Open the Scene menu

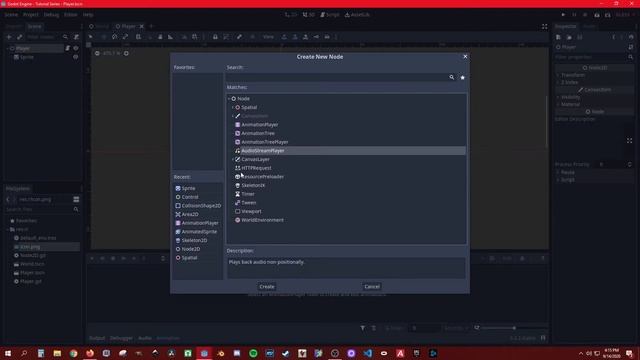(11, 15)
